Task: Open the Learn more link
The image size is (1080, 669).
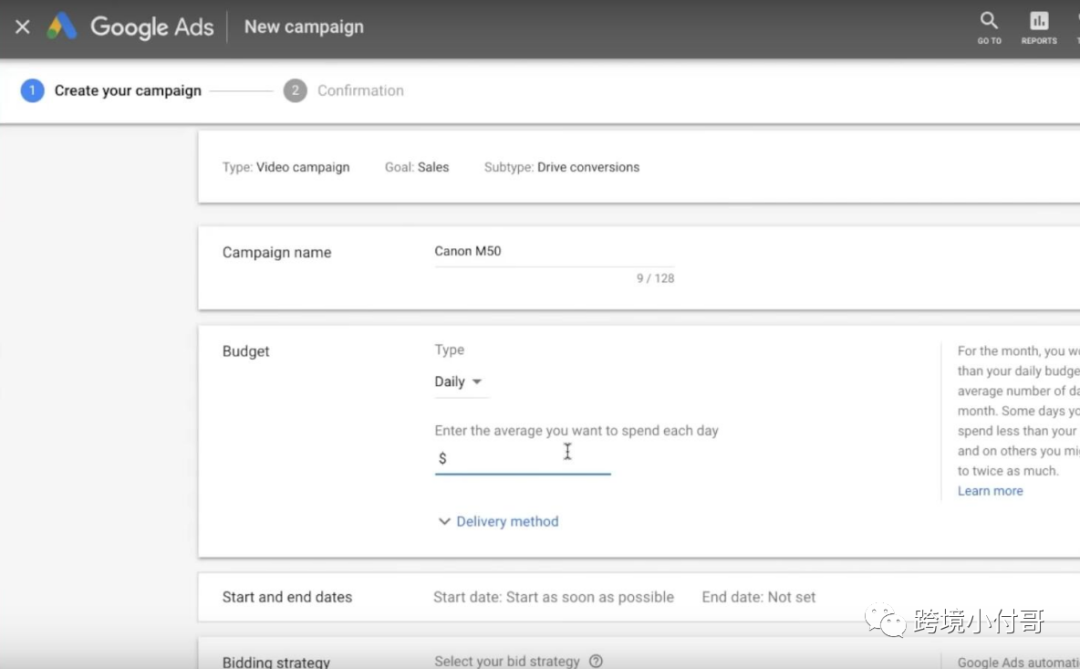Action: point(990,491)
